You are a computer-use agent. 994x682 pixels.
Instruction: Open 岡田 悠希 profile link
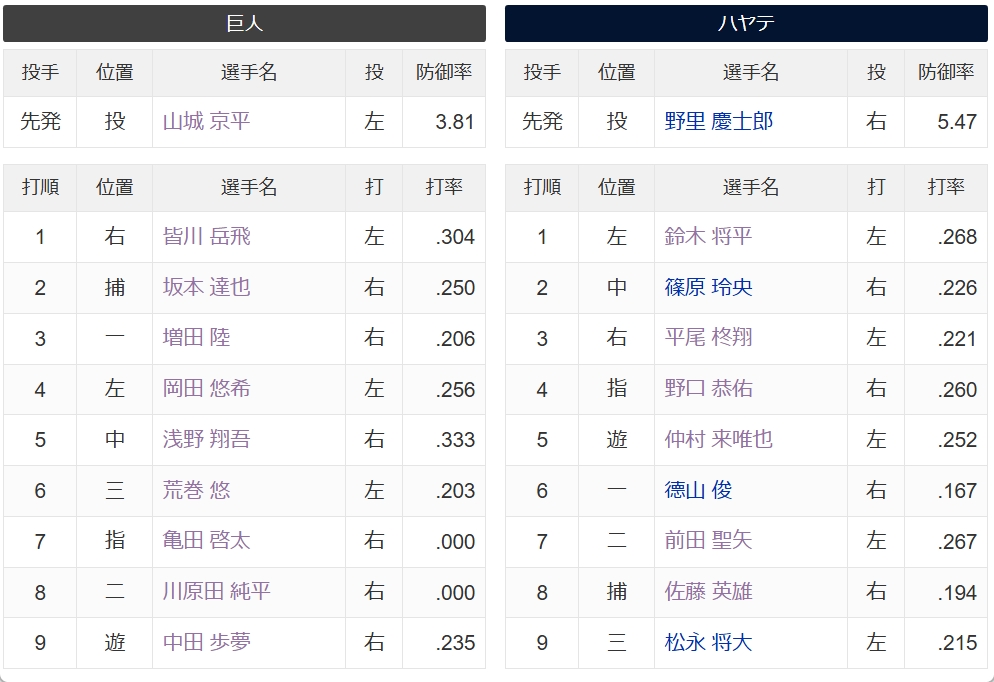point(207,389)
